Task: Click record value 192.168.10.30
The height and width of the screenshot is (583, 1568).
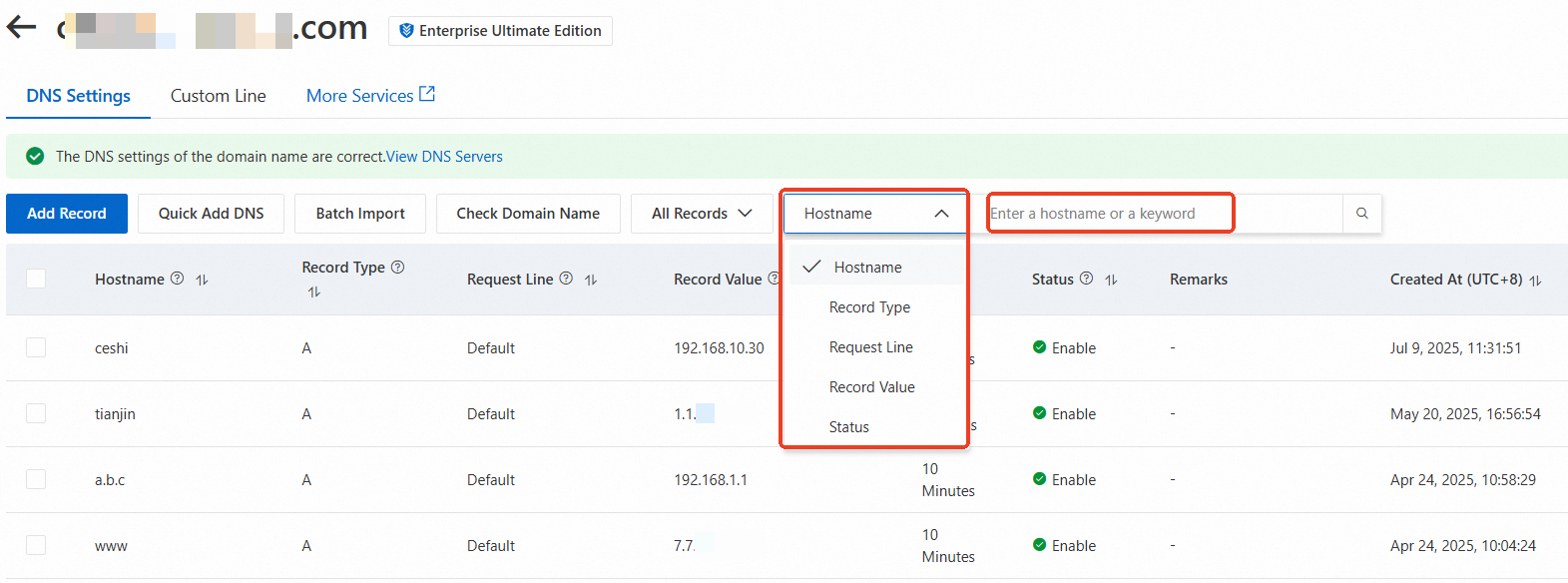Action: (x=719, y=348)
